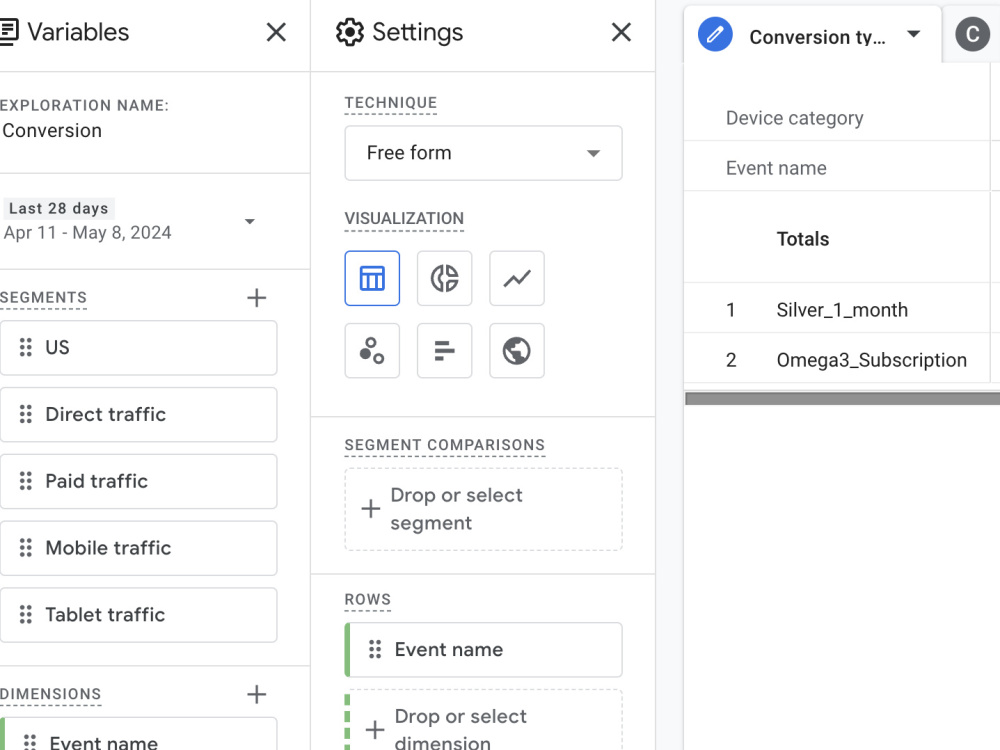Viewport: 1000px width, 750px height.
Task: Click Drop or select dimension area
Action: (x=483, y=720)
